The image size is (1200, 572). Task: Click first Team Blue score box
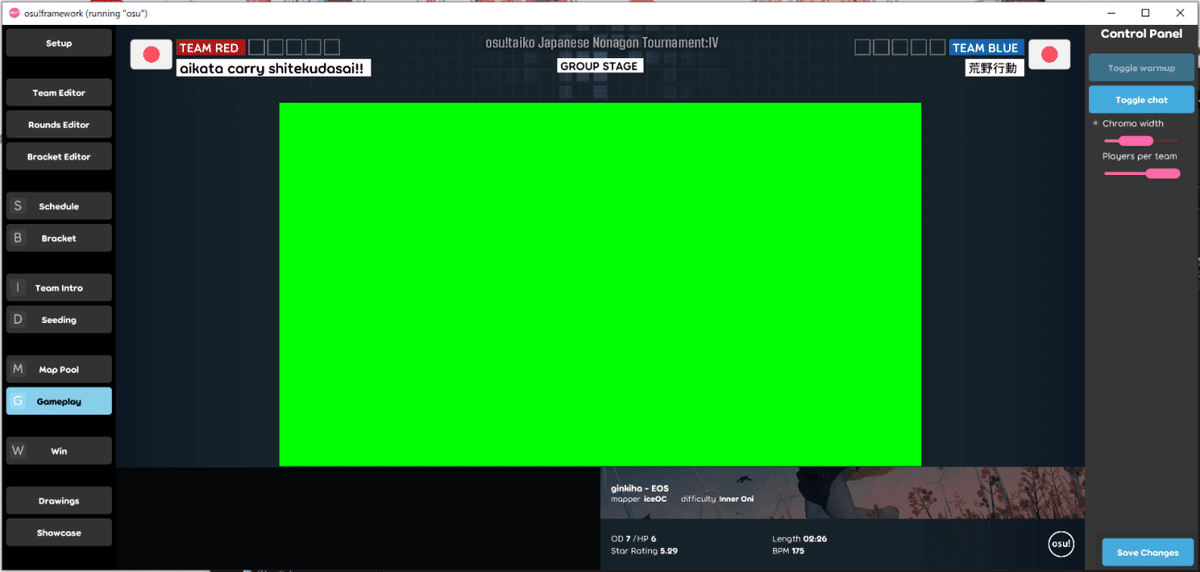862,47
